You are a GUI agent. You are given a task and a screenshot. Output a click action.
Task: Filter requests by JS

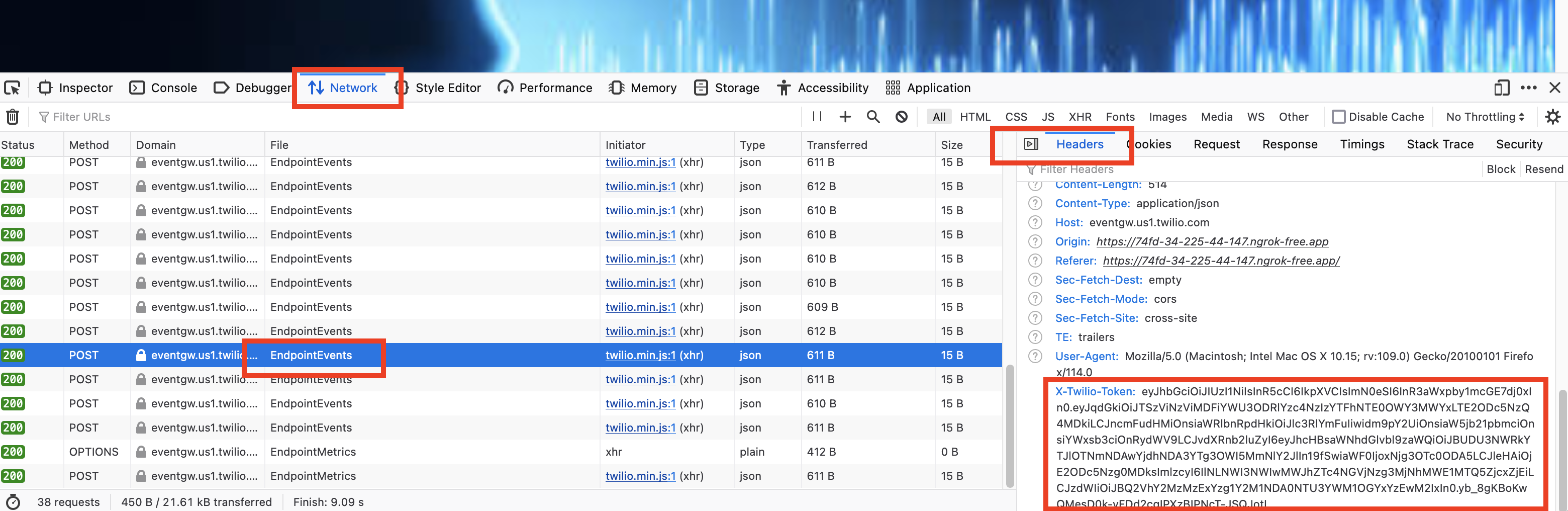pos(1047,117)
